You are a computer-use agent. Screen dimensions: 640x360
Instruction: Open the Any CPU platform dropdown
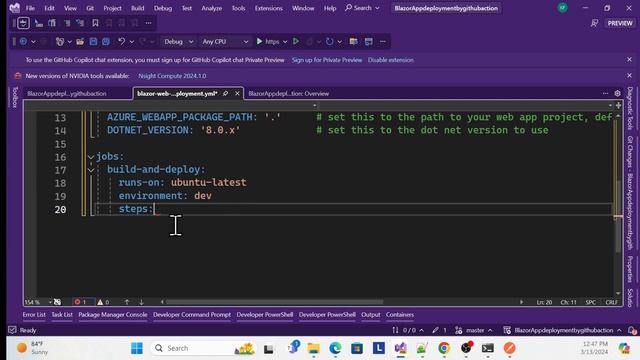pos(225,42)
